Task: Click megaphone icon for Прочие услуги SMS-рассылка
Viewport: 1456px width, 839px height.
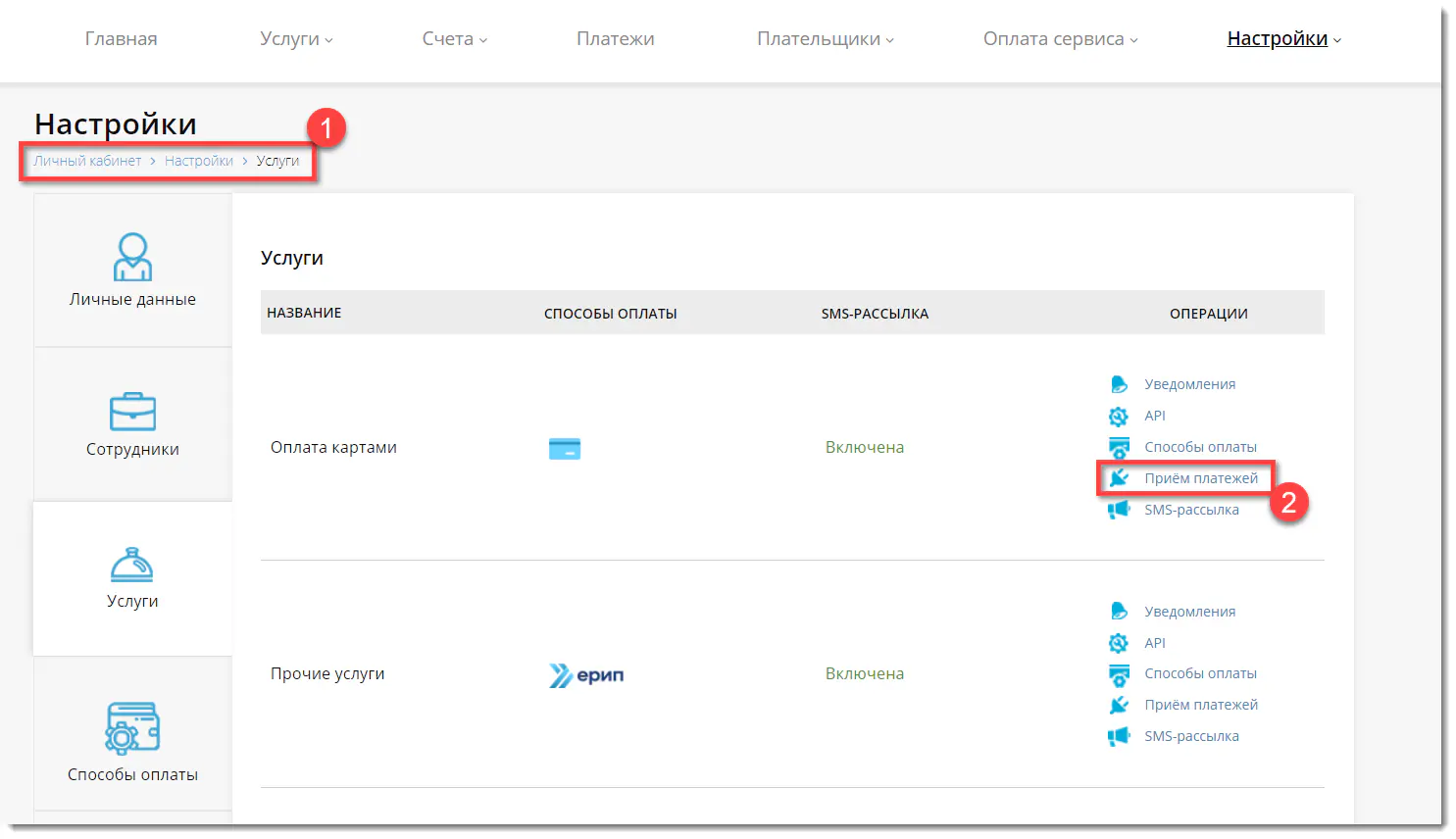Action: [x=1119, y=736]
